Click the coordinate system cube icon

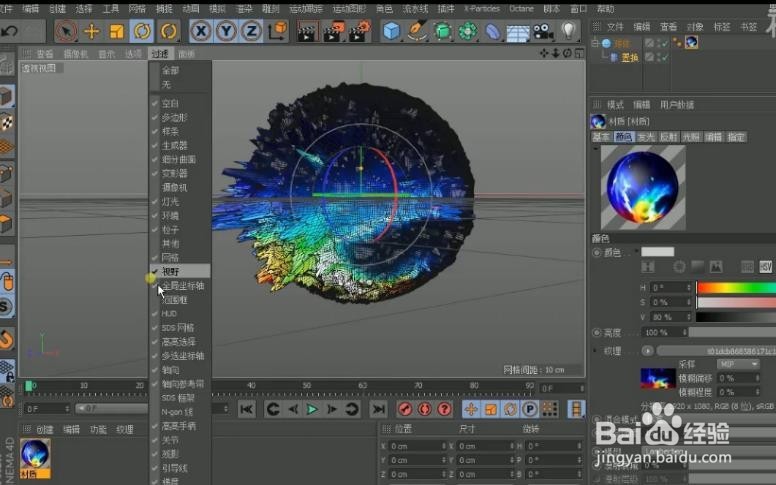click(278, 31)
